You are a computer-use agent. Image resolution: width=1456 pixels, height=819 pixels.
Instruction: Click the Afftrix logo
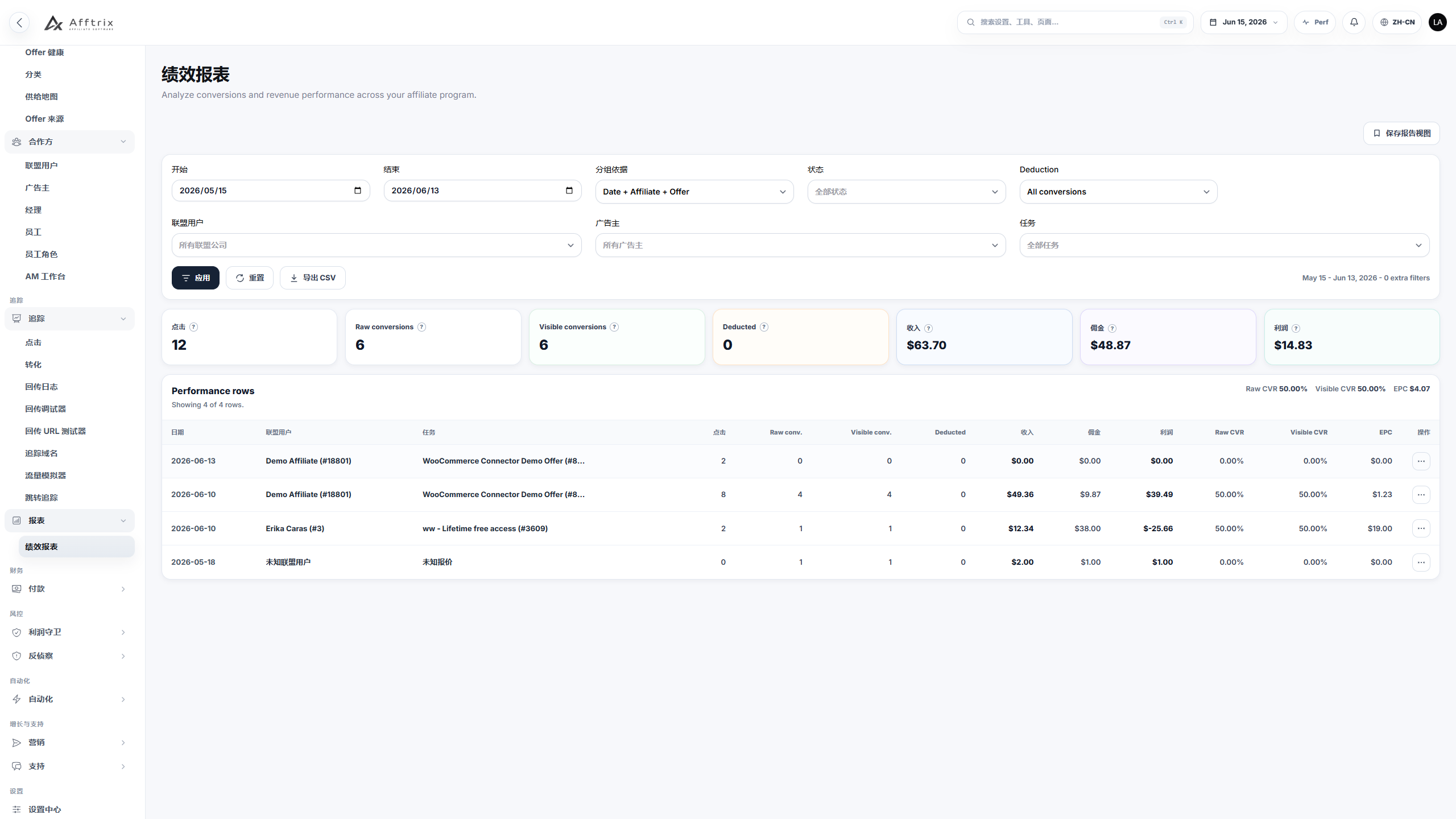point(78,23)
